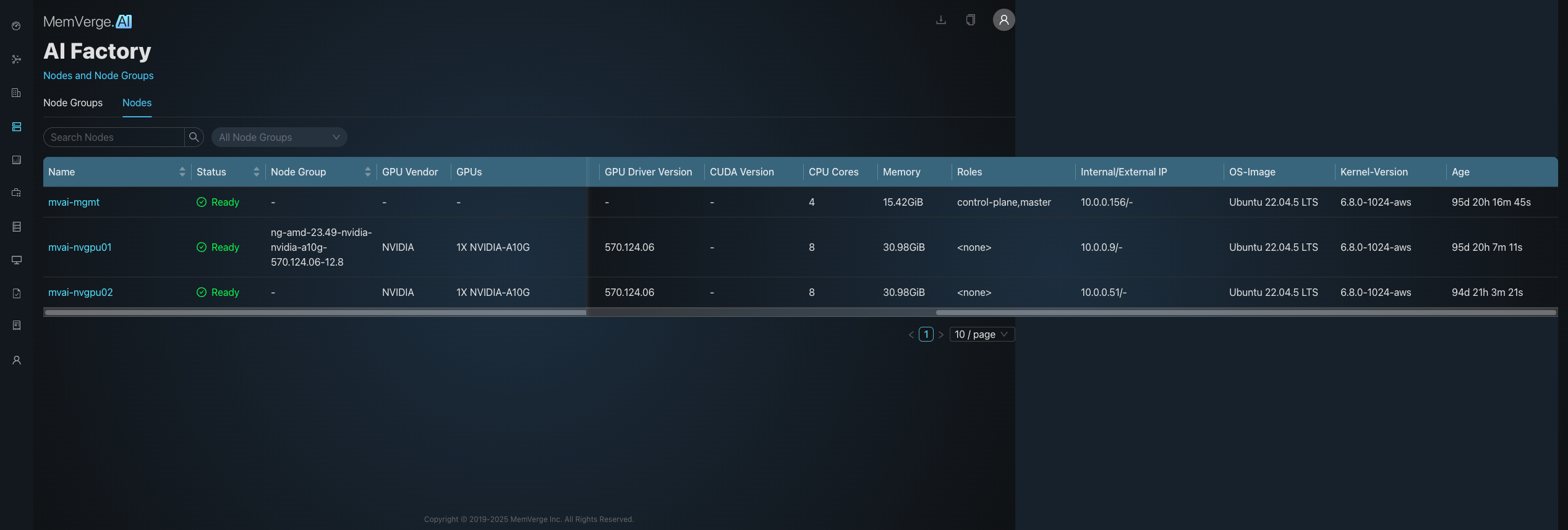Open the user icon at sidebar bottom
Viewport: 1568px width, 530px height.
17,360
